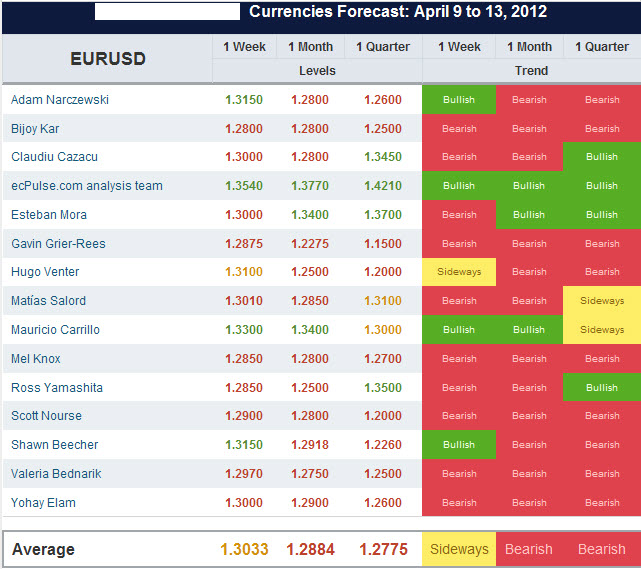This screenshot has height=569, width=641.
Task: Click Mauricio Carrillo 1 Week level 1.3300
Action: pos(244,330)
